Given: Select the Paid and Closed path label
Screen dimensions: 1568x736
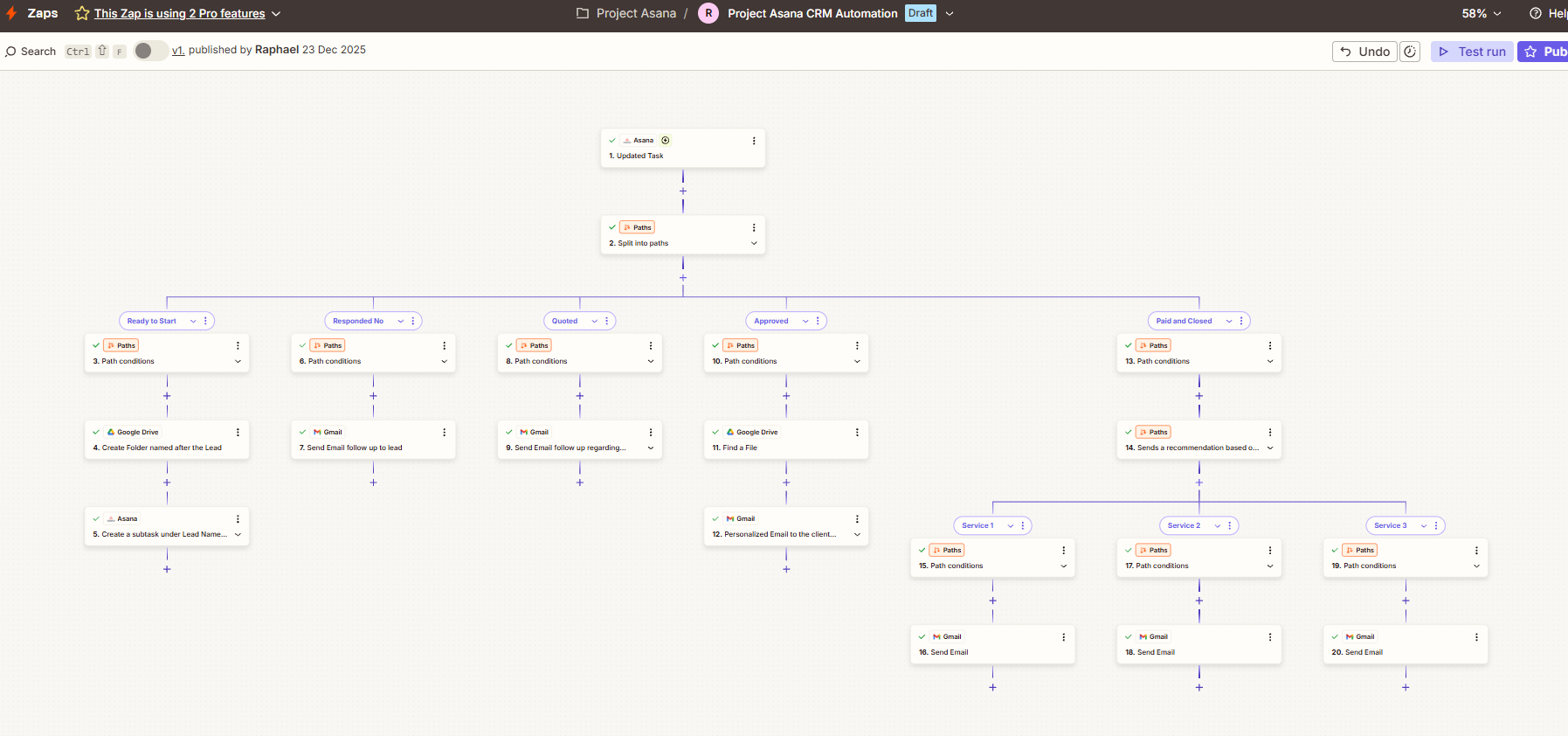Looking at the screenshot, I should (1185, 321).
